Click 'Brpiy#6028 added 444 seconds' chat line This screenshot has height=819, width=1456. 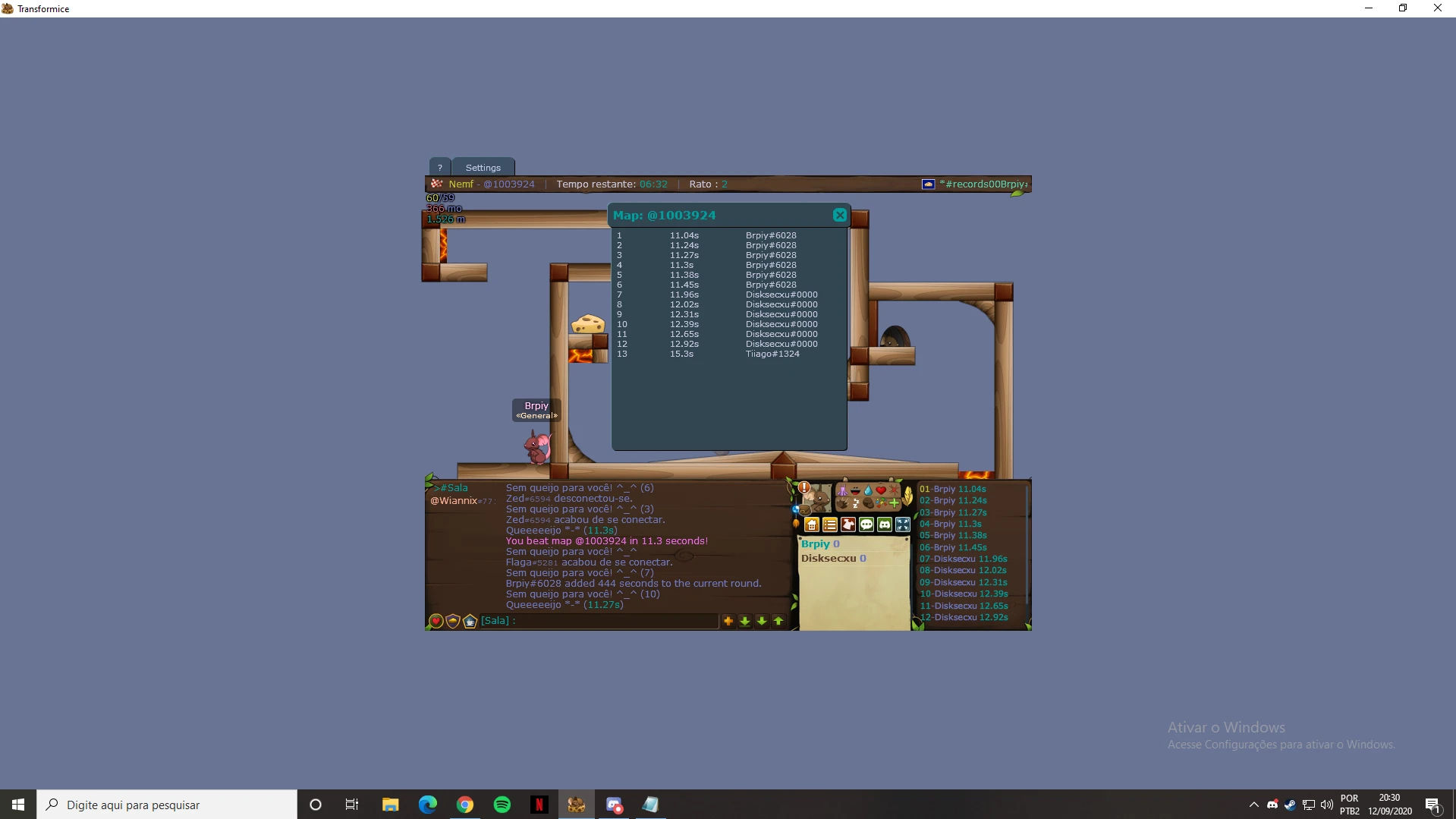(634, 584)
